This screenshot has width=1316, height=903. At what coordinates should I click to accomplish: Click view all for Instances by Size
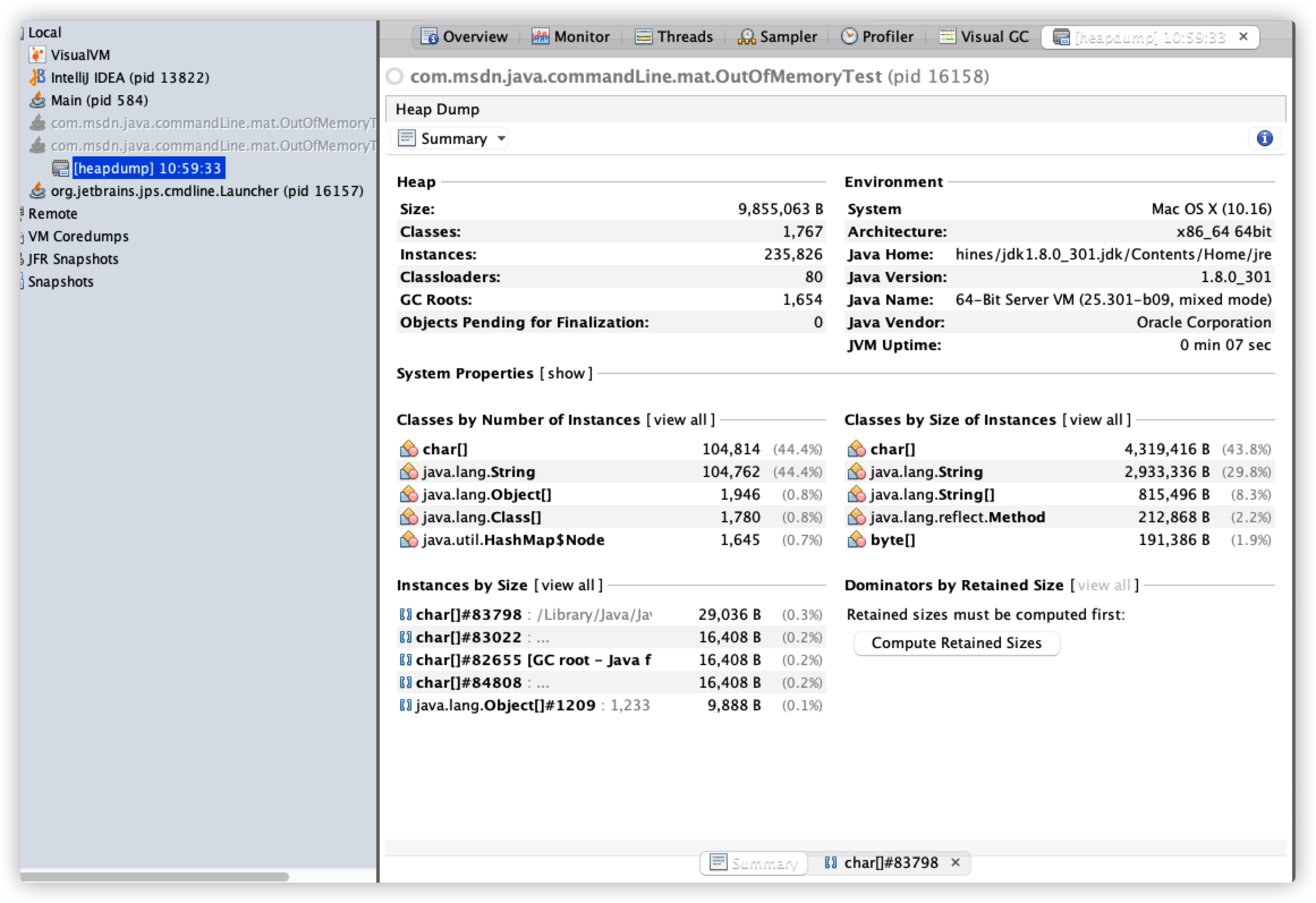pyautogui.click(x=568, y=585)
